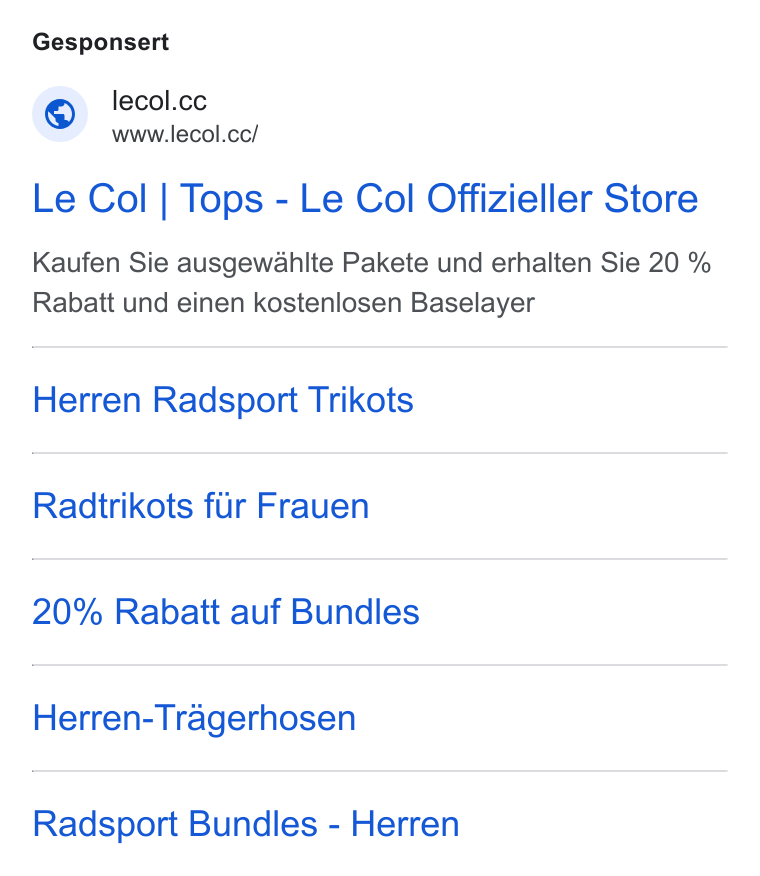Select the 20% Rabatt auf Bundles link

pyautogui.click(x=226, y=612)
